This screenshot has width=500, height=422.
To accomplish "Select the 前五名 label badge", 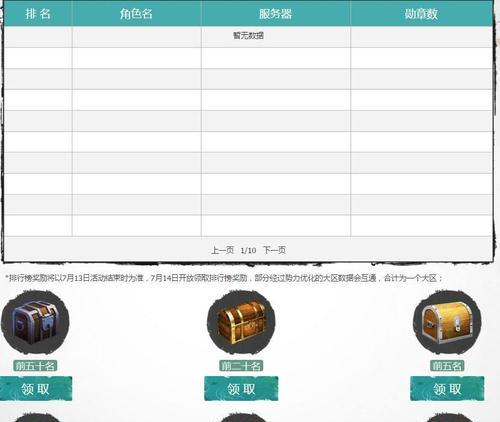I will tap(447, 366).
